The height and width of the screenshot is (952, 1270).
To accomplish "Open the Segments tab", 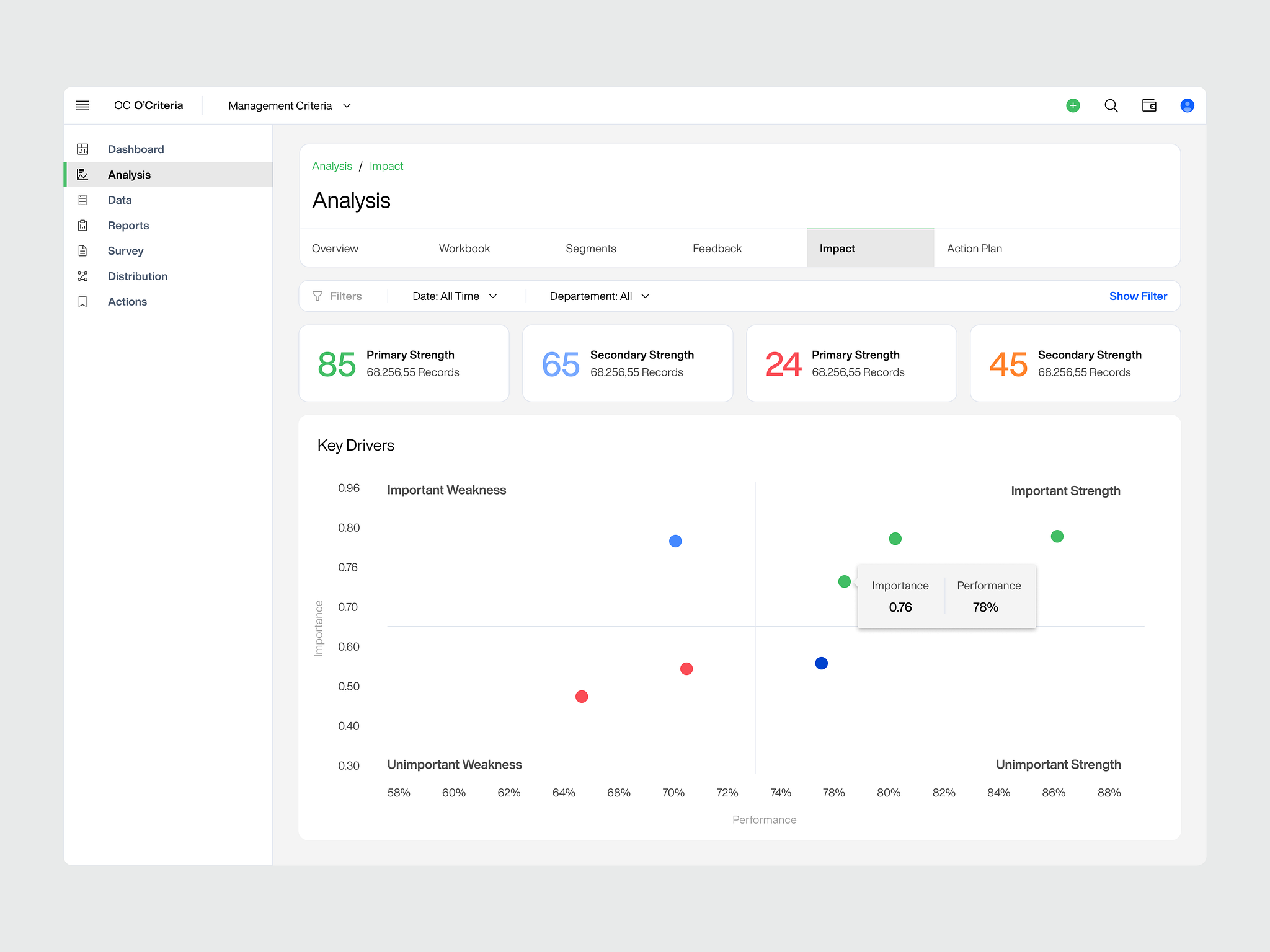I will pyautogui.click(x=590, y=248).
